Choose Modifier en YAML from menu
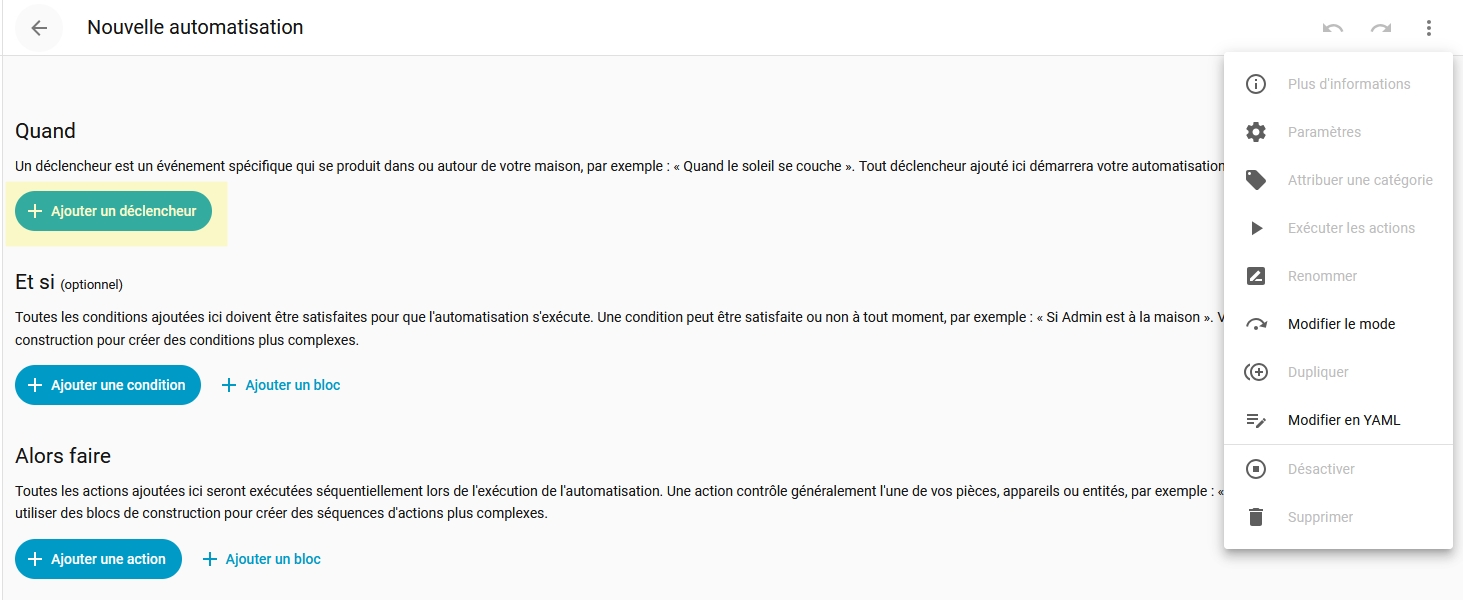1463x600 pixels. click(1343, 420)
